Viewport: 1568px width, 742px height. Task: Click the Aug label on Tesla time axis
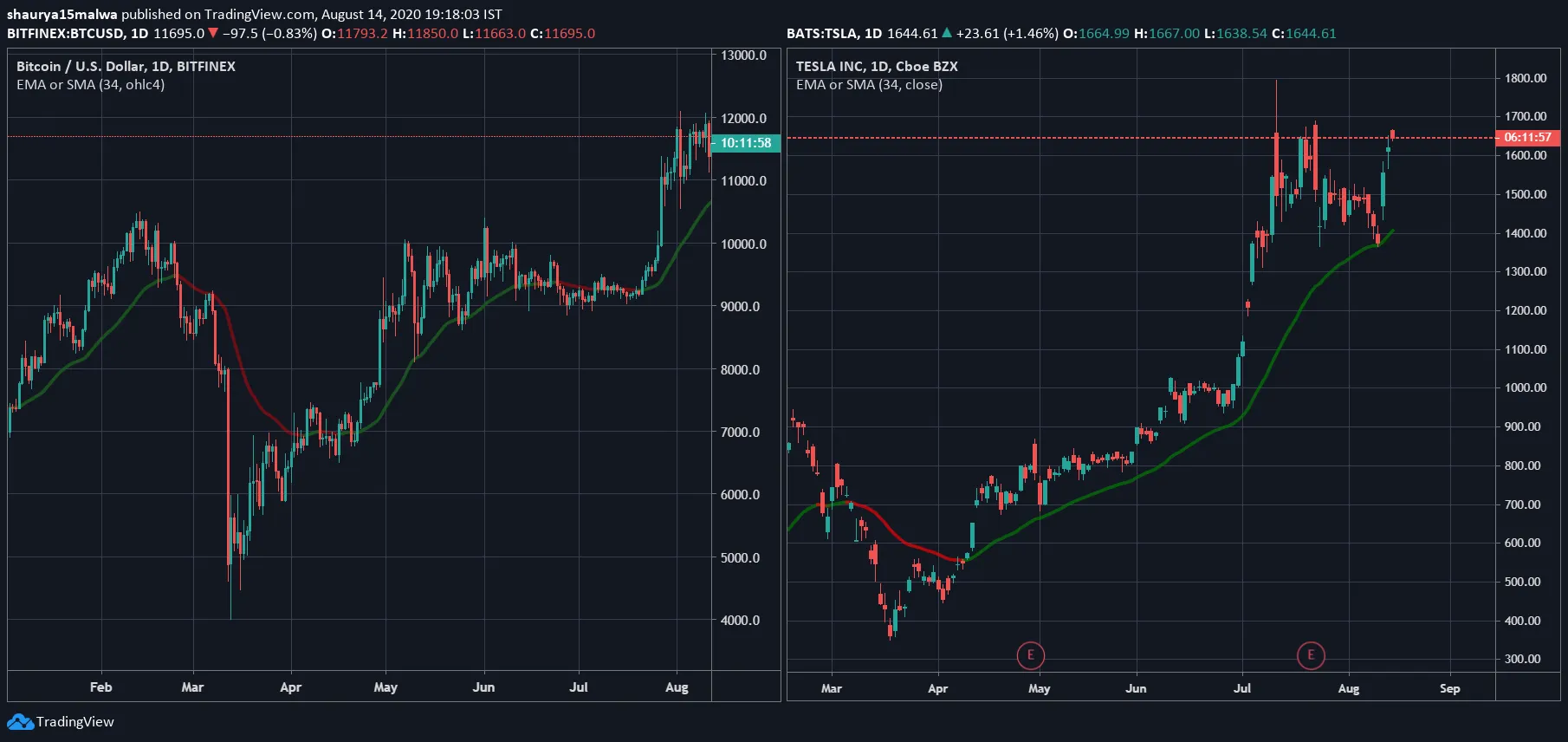coord(1348,688)
